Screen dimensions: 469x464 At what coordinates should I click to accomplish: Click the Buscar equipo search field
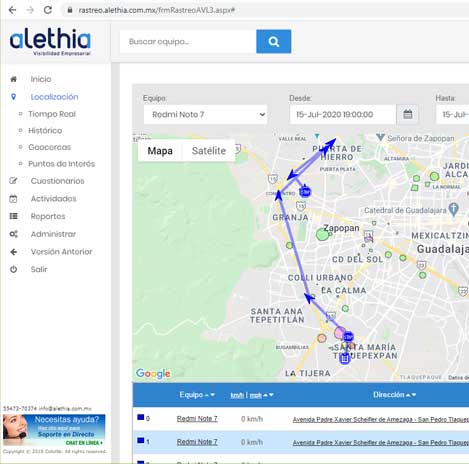pos(188,42)
